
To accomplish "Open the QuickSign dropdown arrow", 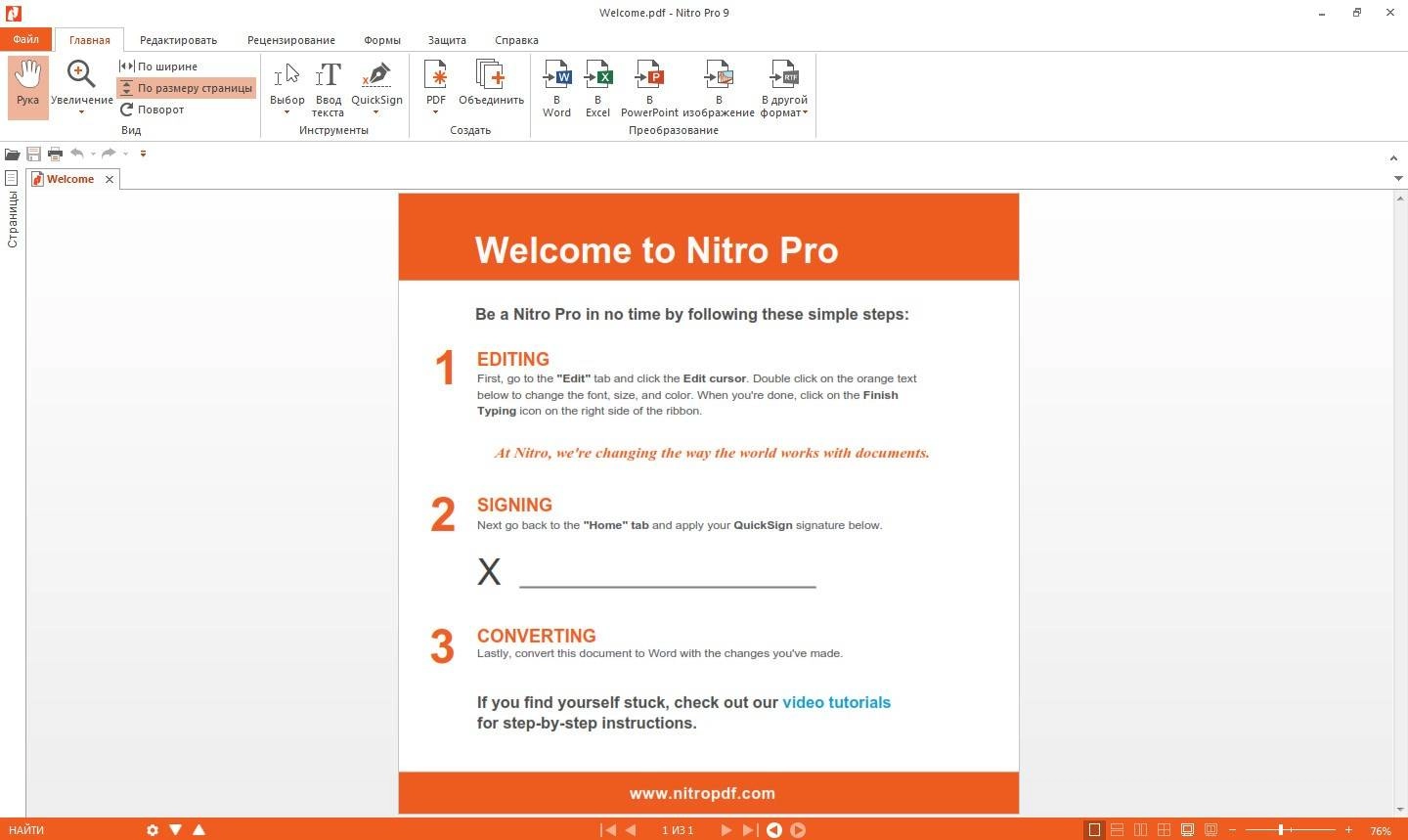I will 376,112.
